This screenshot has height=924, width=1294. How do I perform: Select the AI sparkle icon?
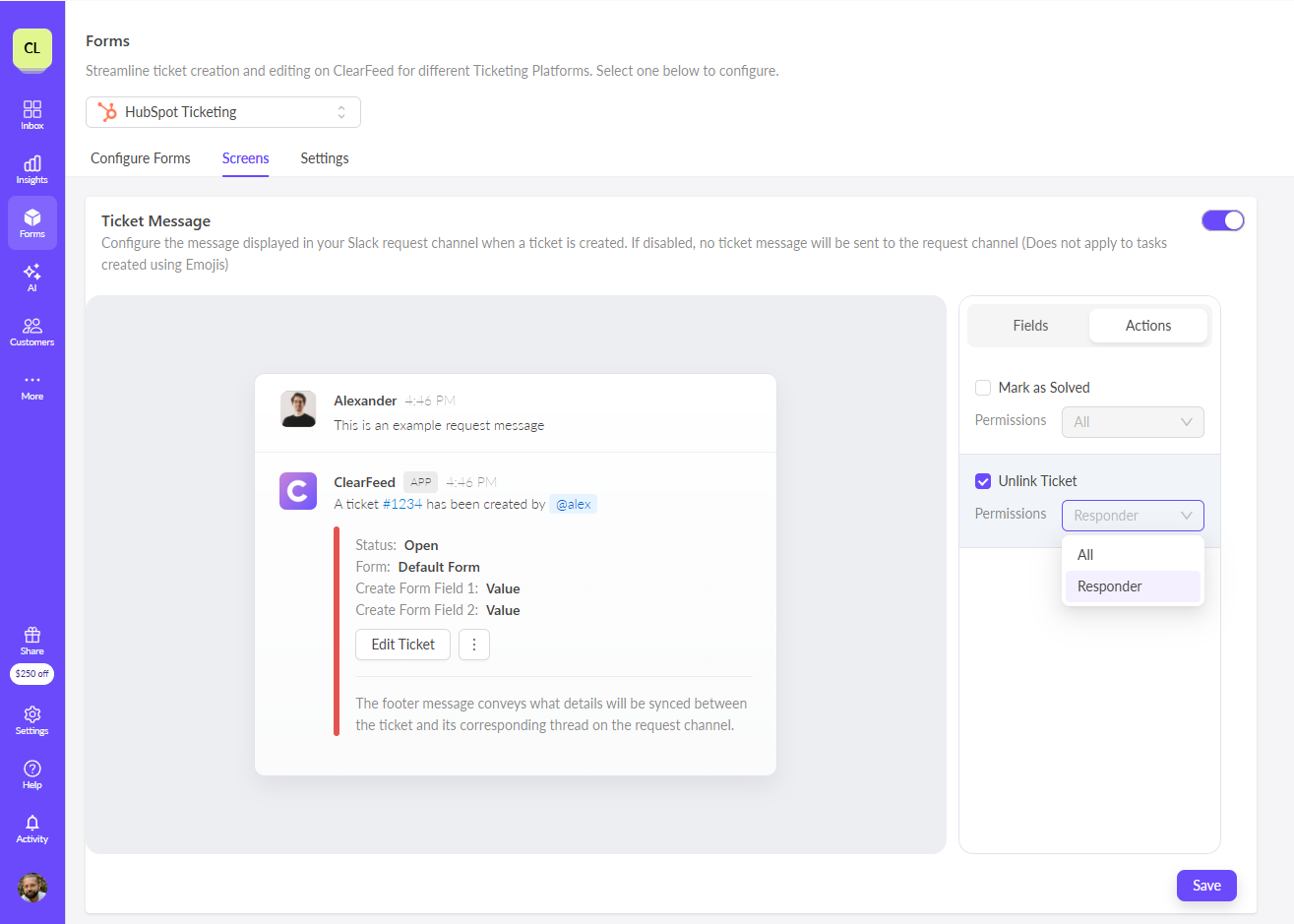tap(32, 277)
